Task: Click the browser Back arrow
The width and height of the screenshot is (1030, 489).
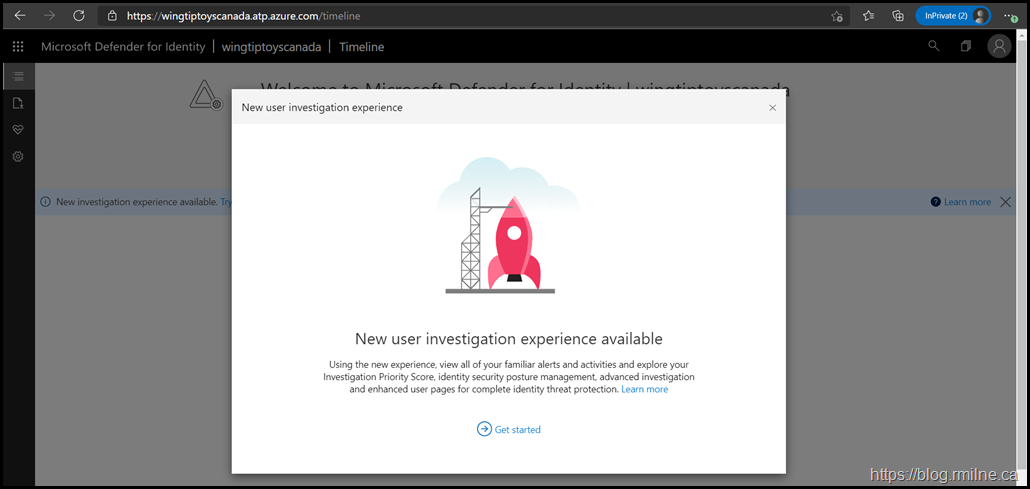Action: [20, 16]
